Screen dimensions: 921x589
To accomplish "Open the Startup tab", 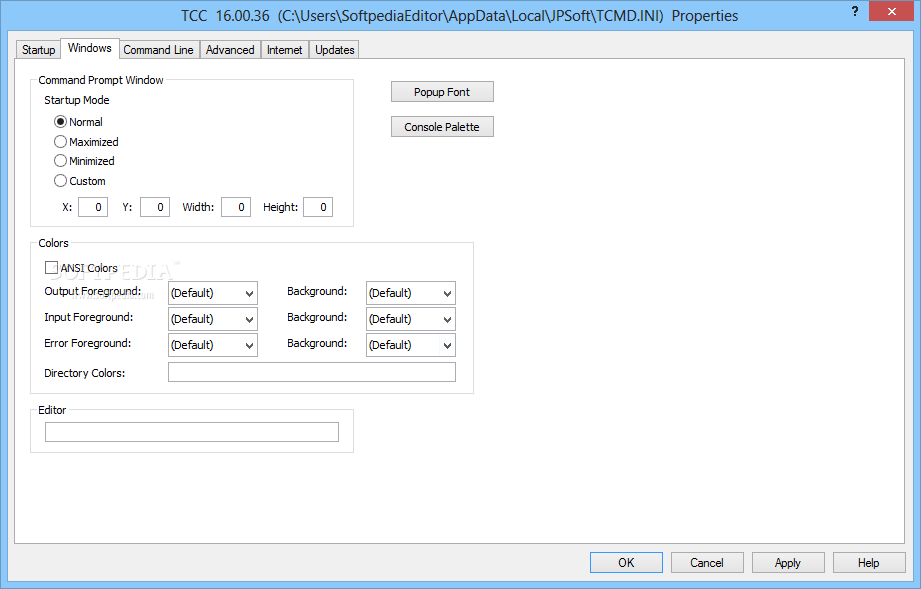I will (38, 50).
